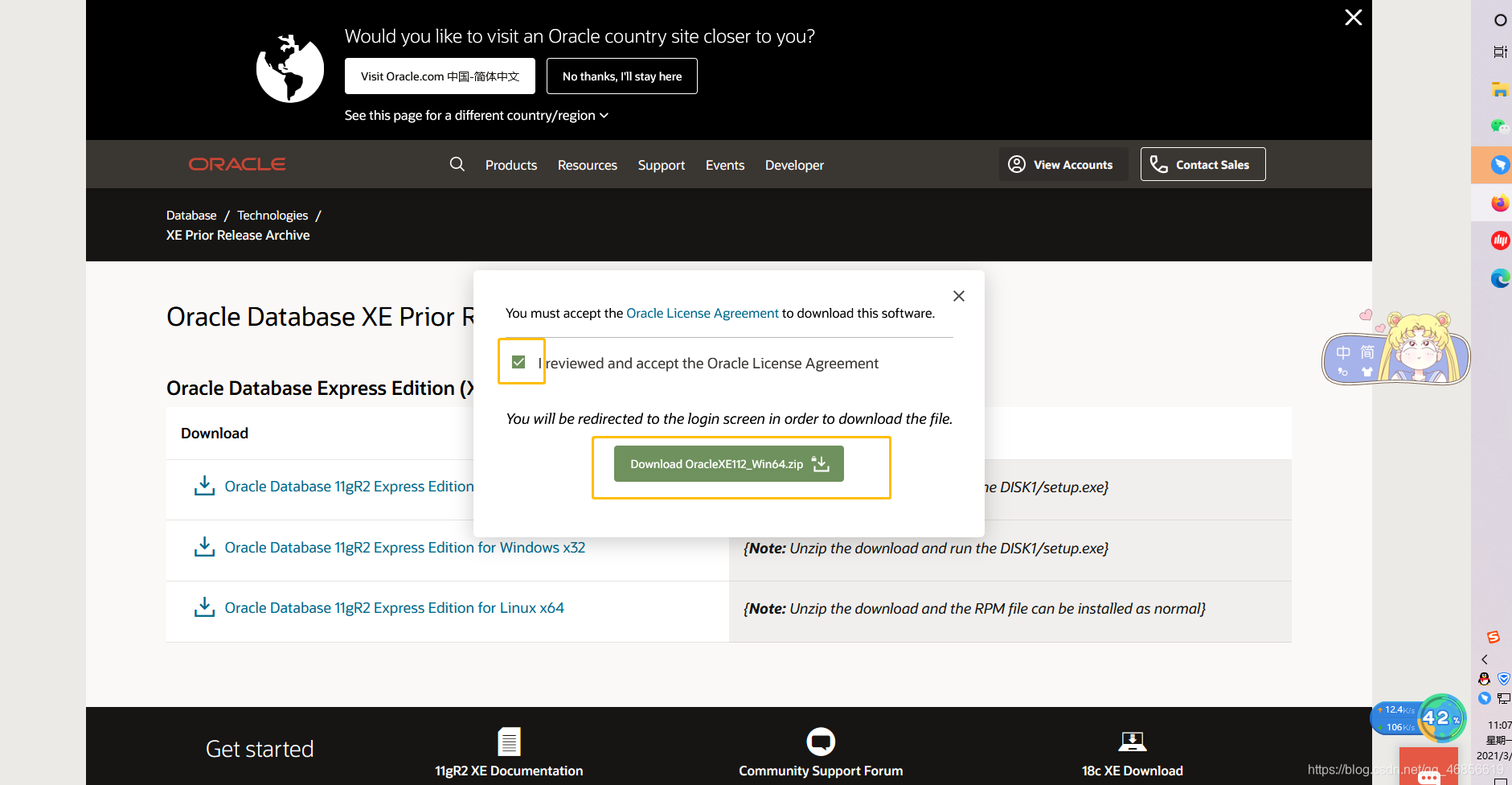Click the Windows search circle icon
The width and height of the screenshot is (1512, 785).
(1500, 20)
